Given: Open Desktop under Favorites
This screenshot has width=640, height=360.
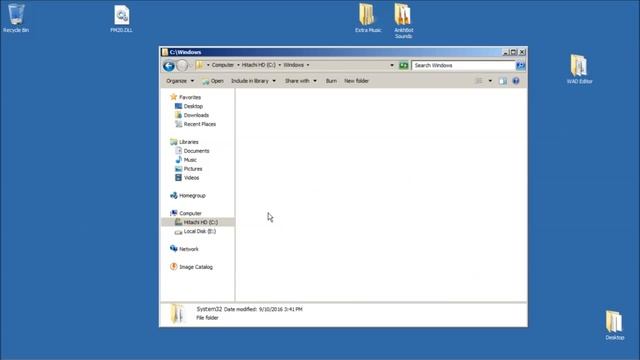Looking at the screenshot, I should (x=193, y=106).
